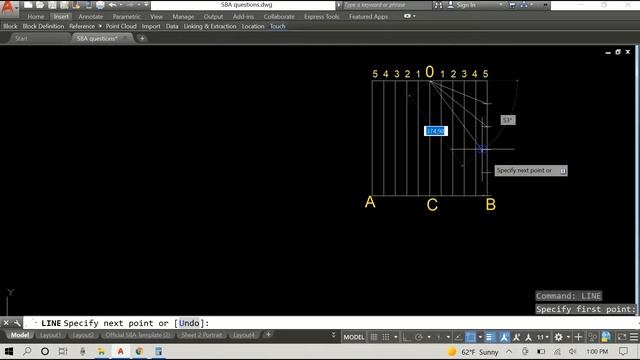
Task: Click the Sign In button
Action: [x=462, y=5]
